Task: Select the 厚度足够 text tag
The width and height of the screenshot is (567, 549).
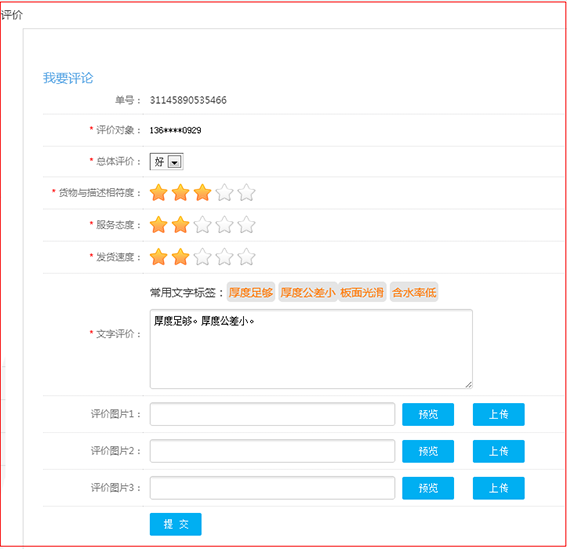Action: pyautogui.click(x=251, y=292)
